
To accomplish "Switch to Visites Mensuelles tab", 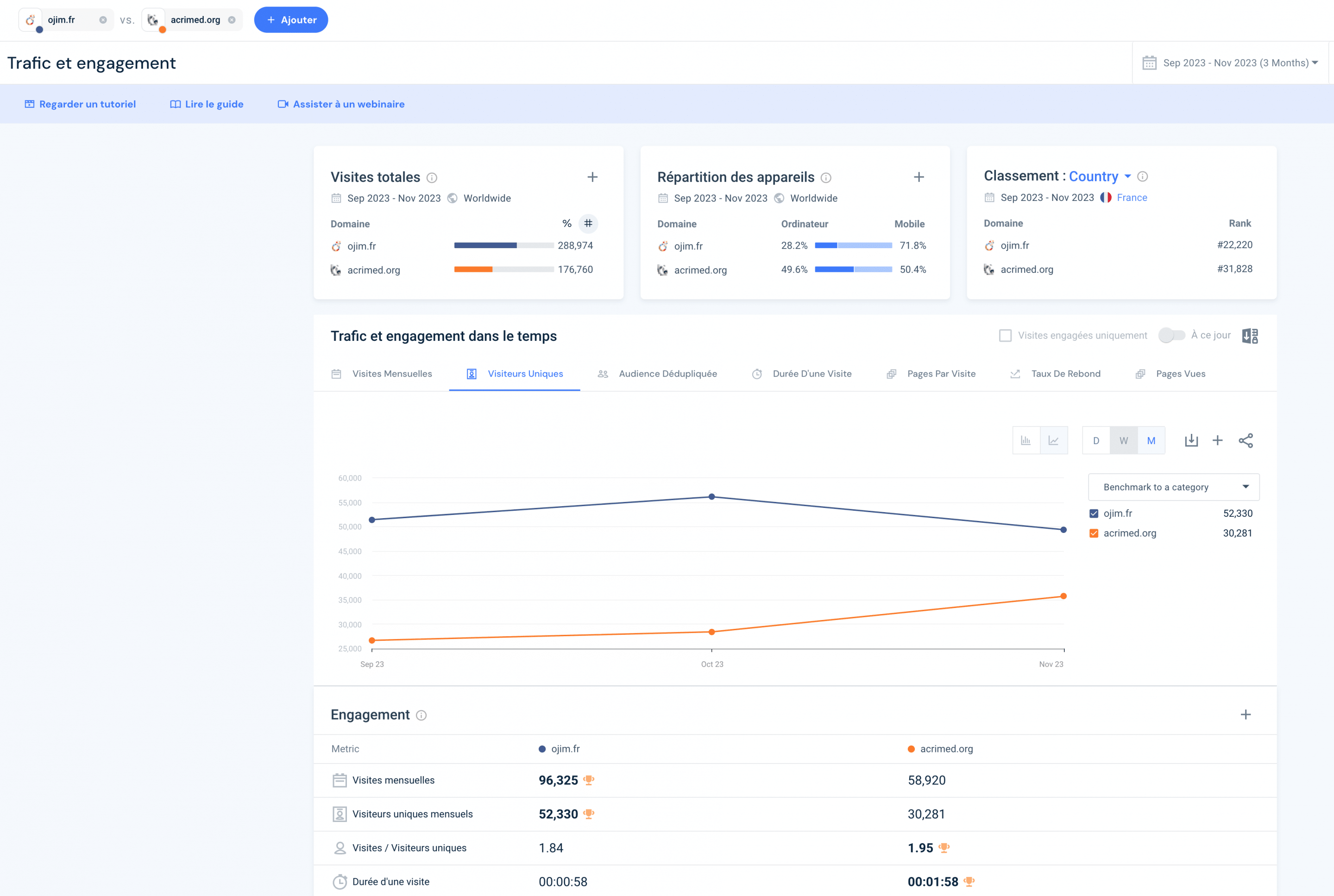I will point(391,374).
